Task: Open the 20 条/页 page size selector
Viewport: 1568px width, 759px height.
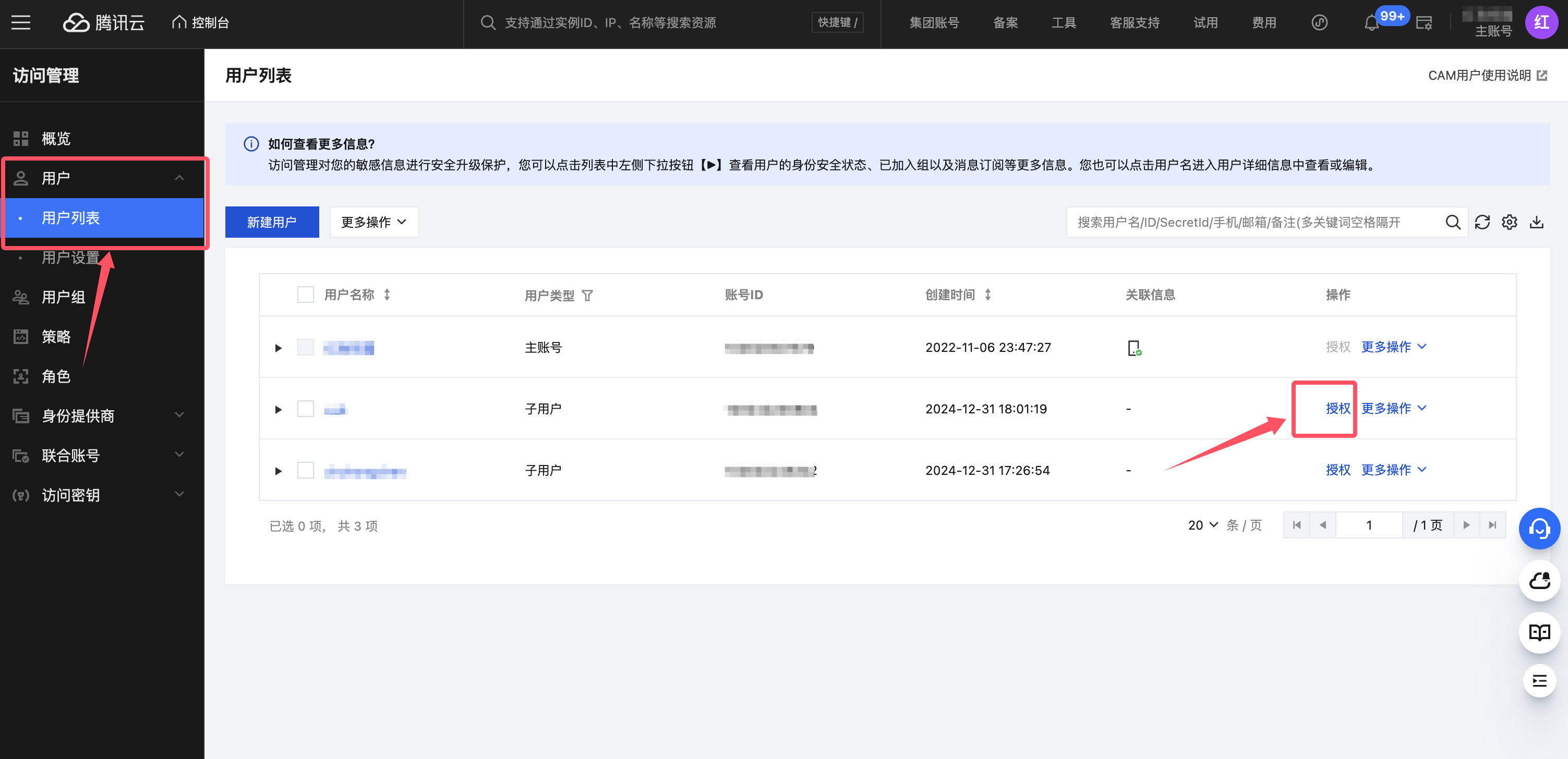Action: pos(1202,525)
